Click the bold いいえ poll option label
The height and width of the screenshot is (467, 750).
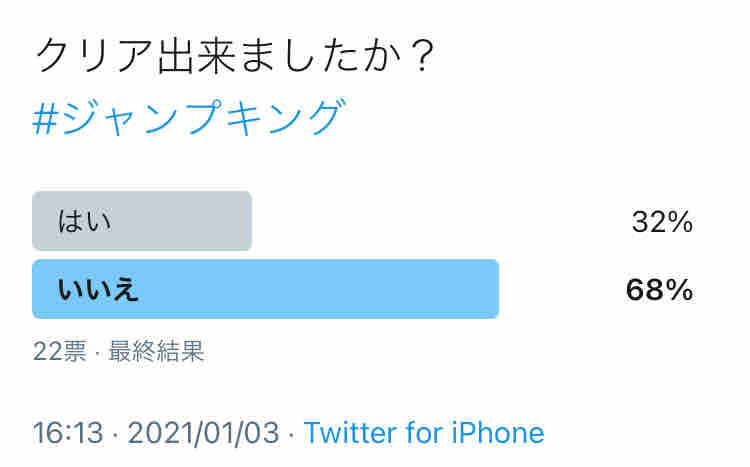(98, 289)
